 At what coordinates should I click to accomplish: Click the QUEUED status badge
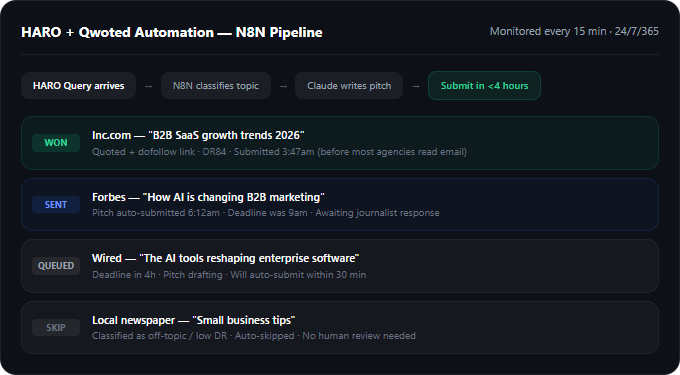coord(56,266)
